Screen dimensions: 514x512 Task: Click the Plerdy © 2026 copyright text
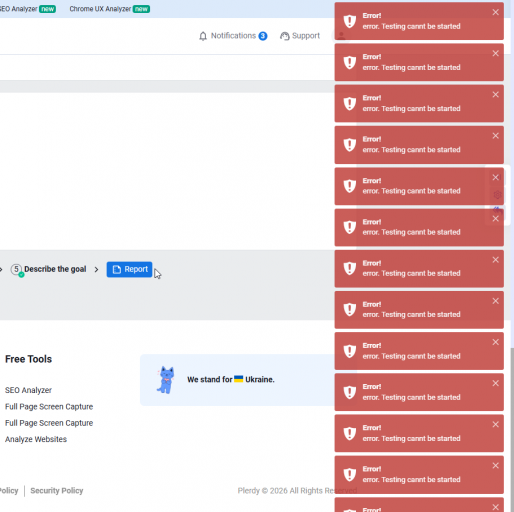[x=297, y=491]
